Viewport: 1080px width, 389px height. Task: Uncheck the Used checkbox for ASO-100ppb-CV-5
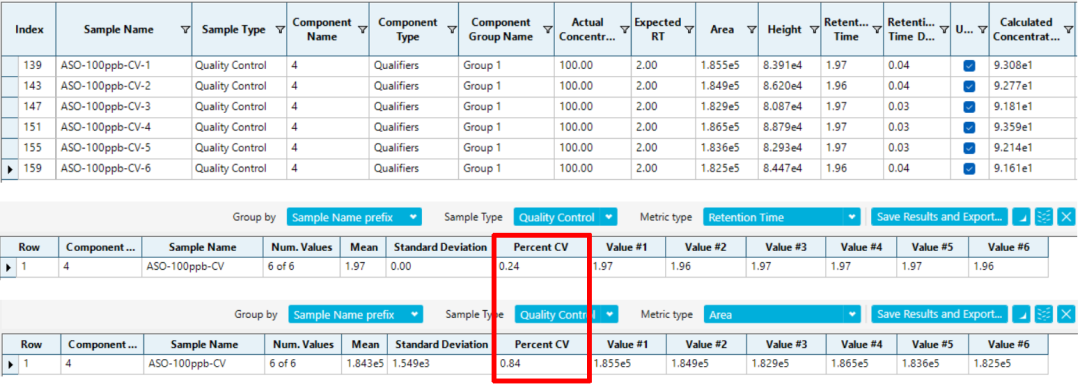(x=969, y=148)
